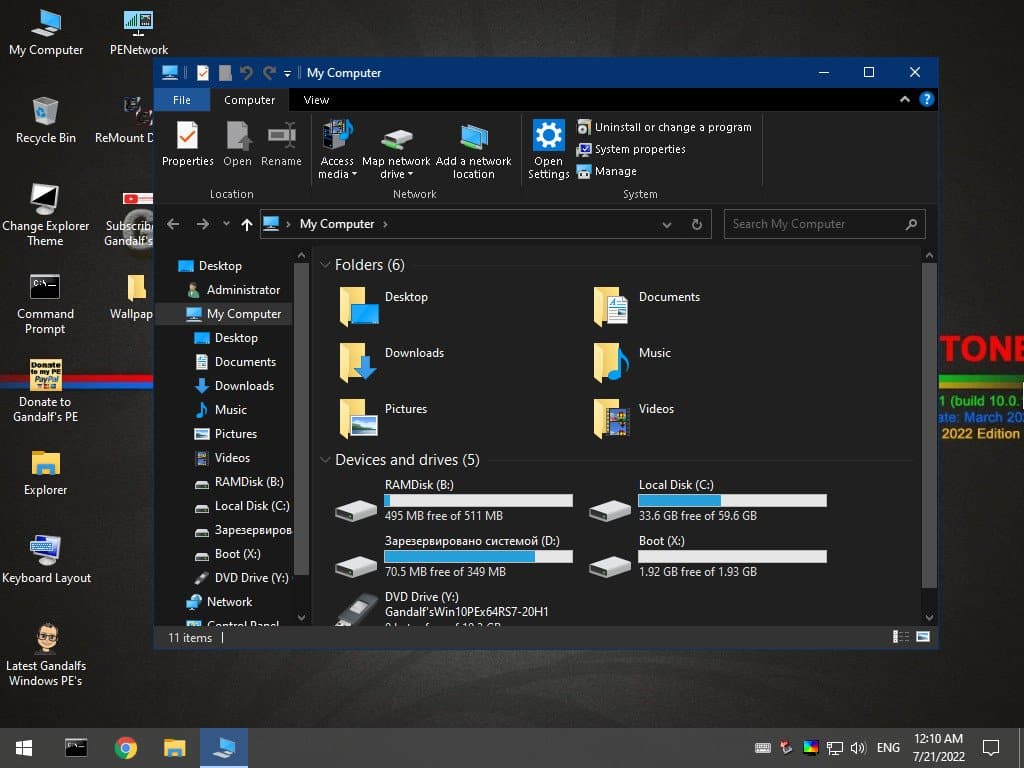Collapse the Folders (6) group
Viewport: 1024px width, 768px height.
[x=325, y=265]
